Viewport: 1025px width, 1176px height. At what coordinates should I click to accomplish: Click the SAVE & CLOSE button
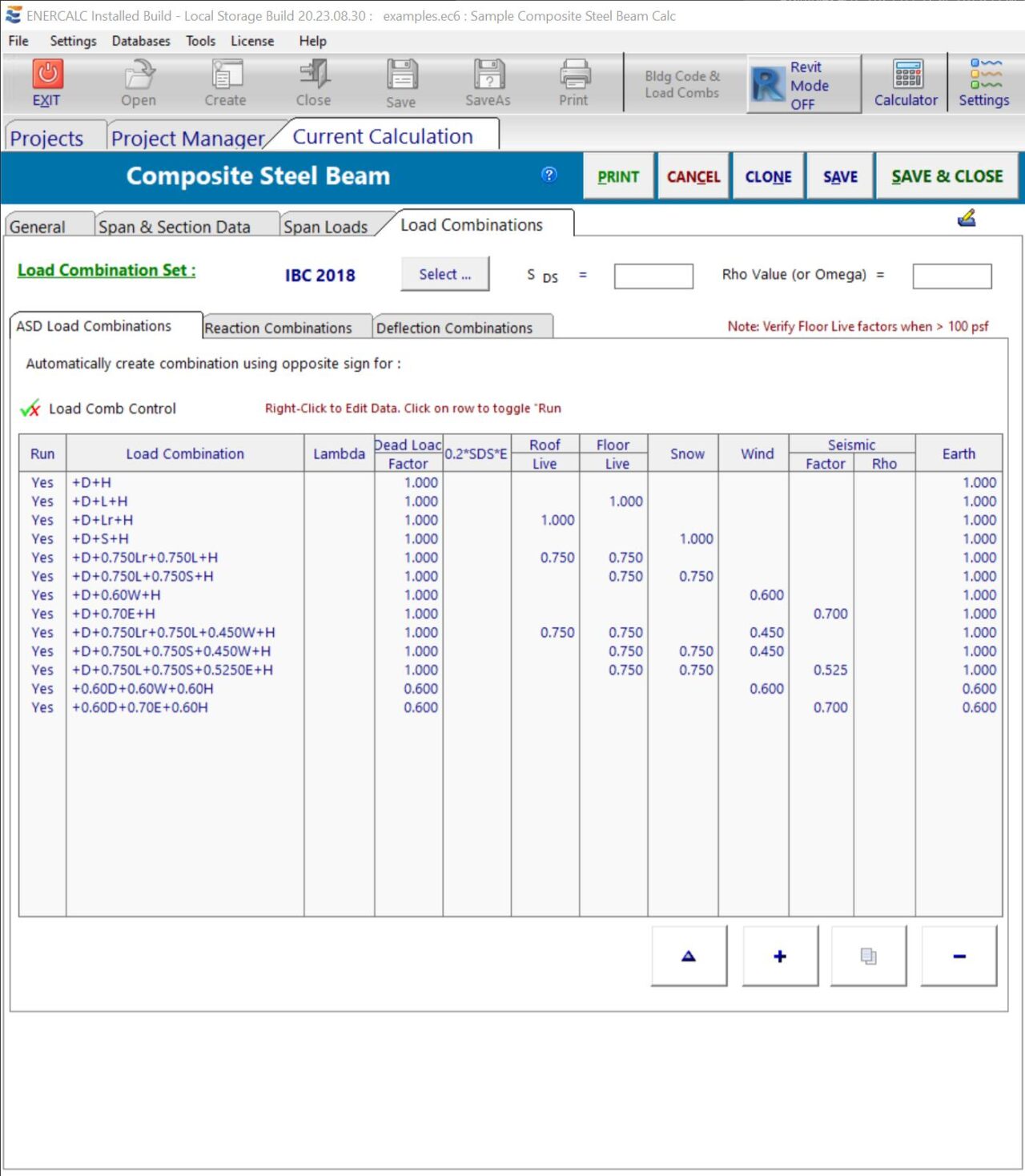tap(947, 176)
